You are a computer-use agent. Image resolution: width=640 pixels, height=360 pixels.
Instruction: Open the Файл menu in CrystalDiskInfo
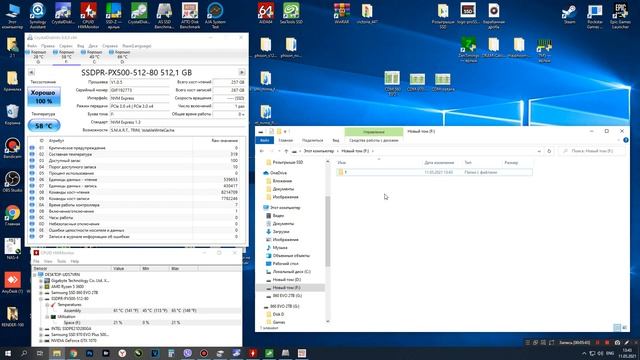pos(32,46)
